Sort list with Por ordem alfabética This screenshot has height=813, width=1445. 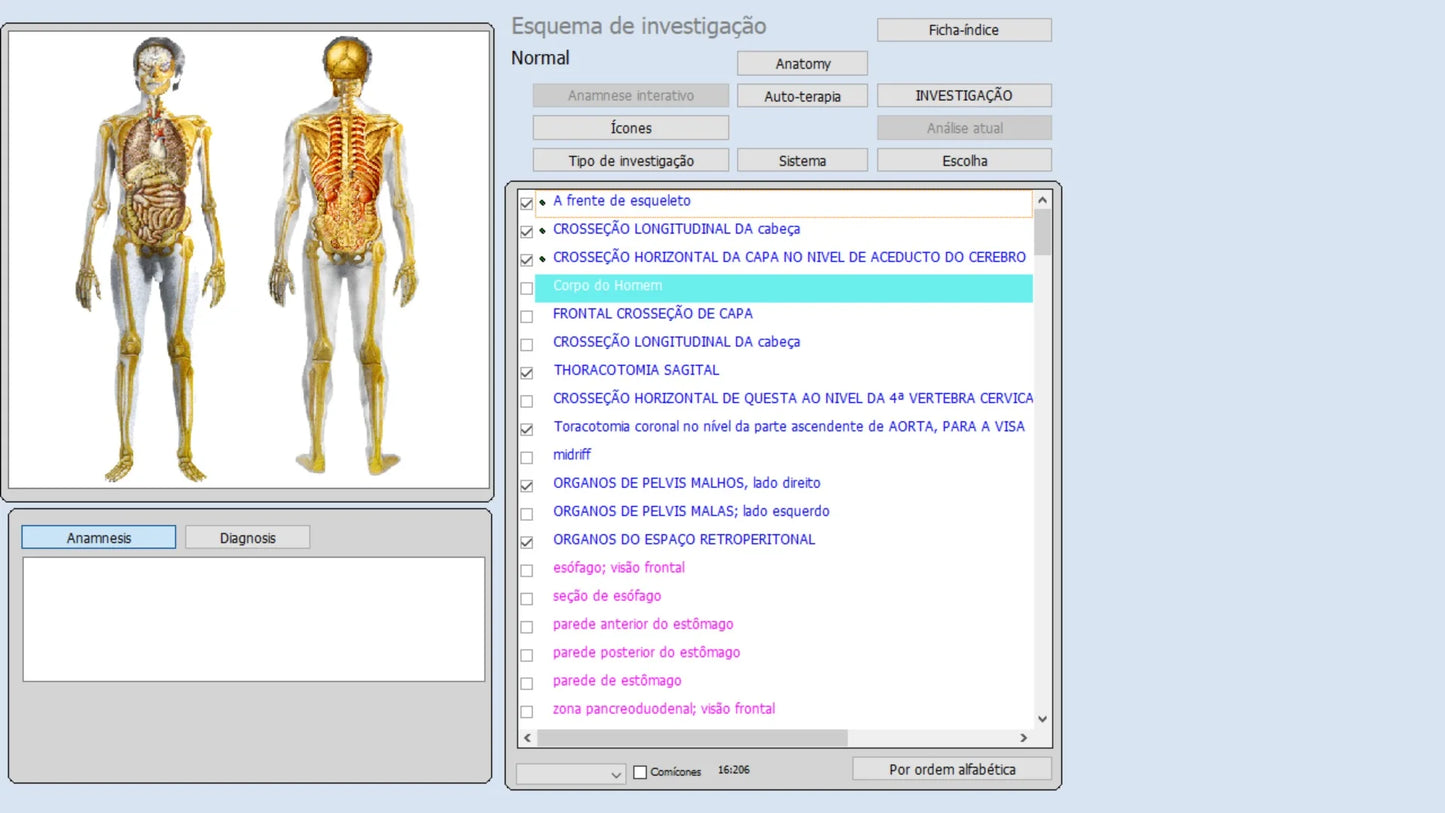(x=951, y=770)
